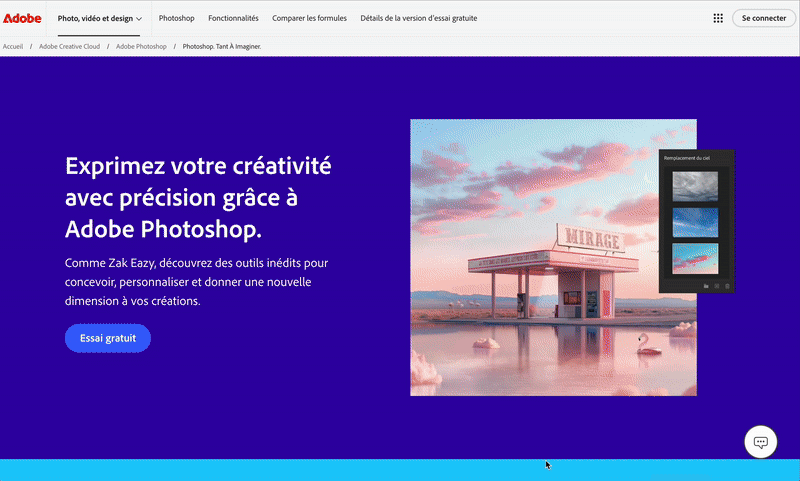Image resolution: width=800 pixels, height=481 pixels.
Task: Click the headline Exprimez votre créativité
Action: click(x=198, y=197)
